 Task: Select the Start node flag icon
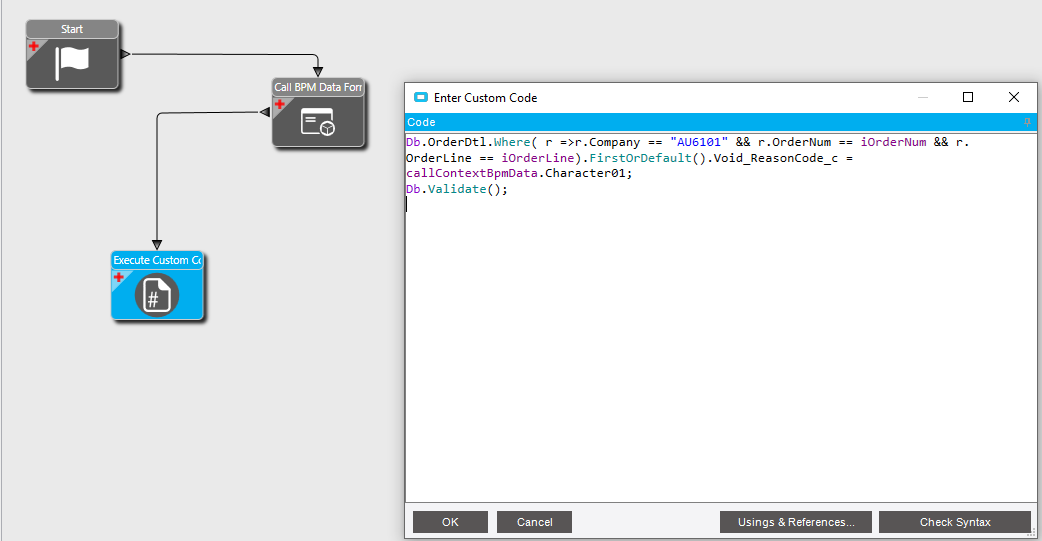72,62
